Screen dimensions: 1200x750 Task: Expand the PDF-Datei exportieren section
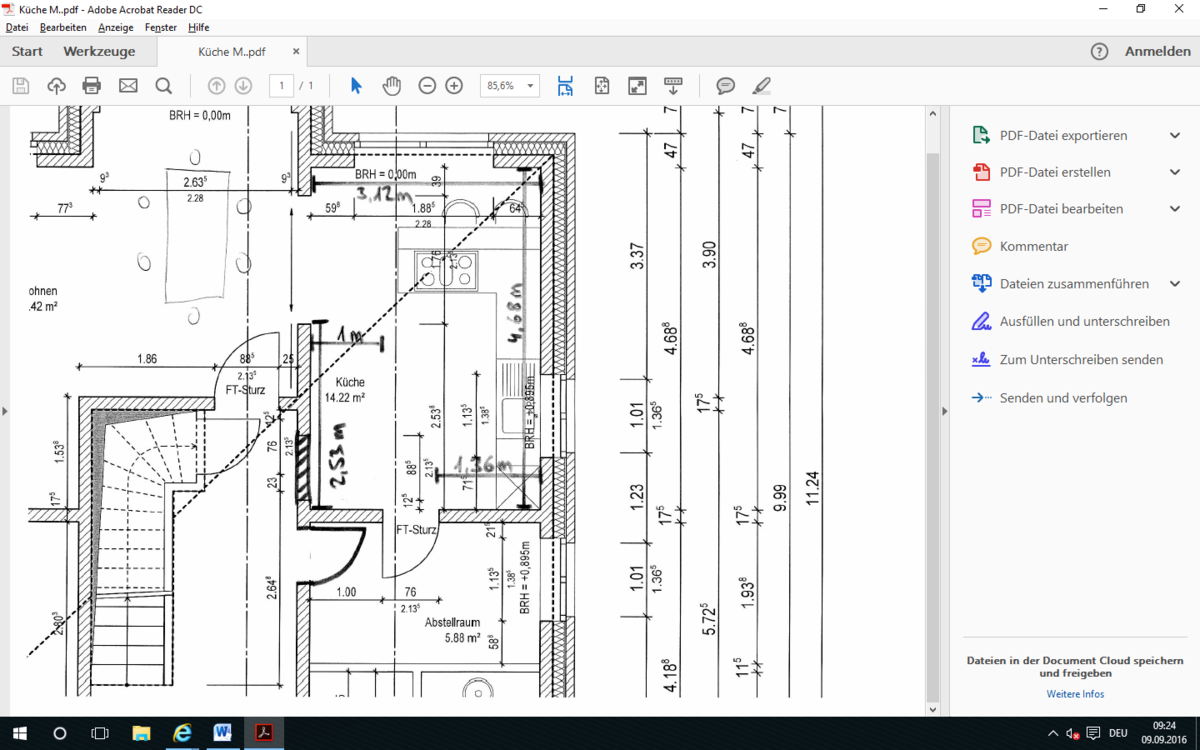point(1175,135)
